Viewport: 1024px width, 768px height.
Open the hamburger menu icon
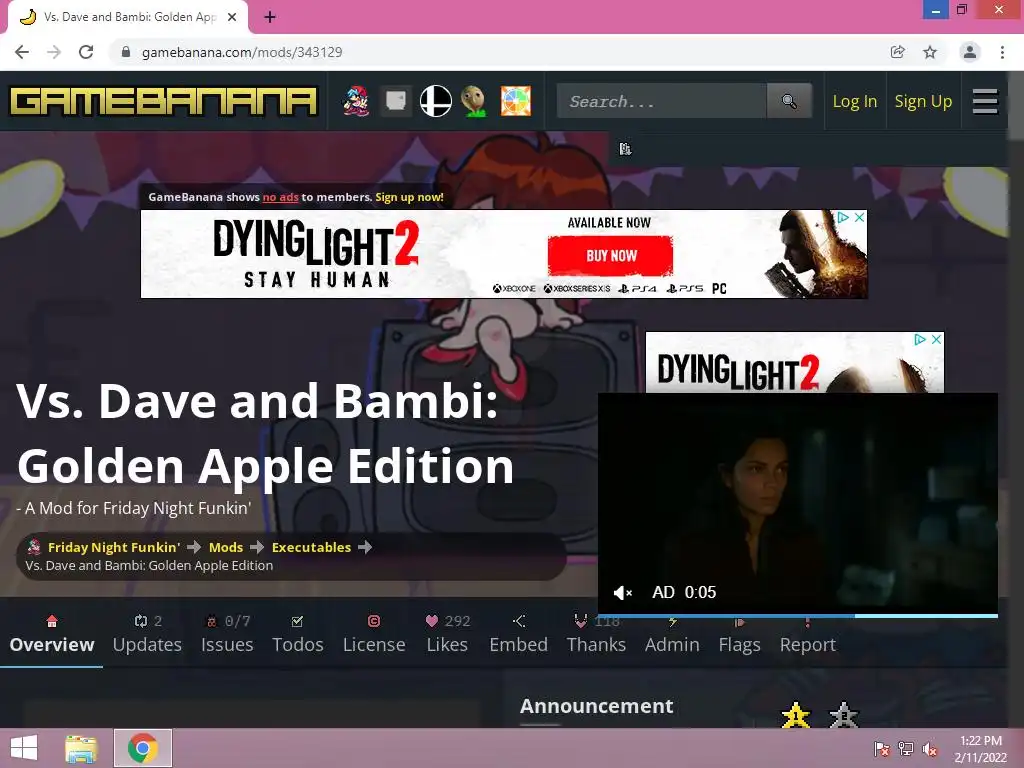tap(985, 101)
